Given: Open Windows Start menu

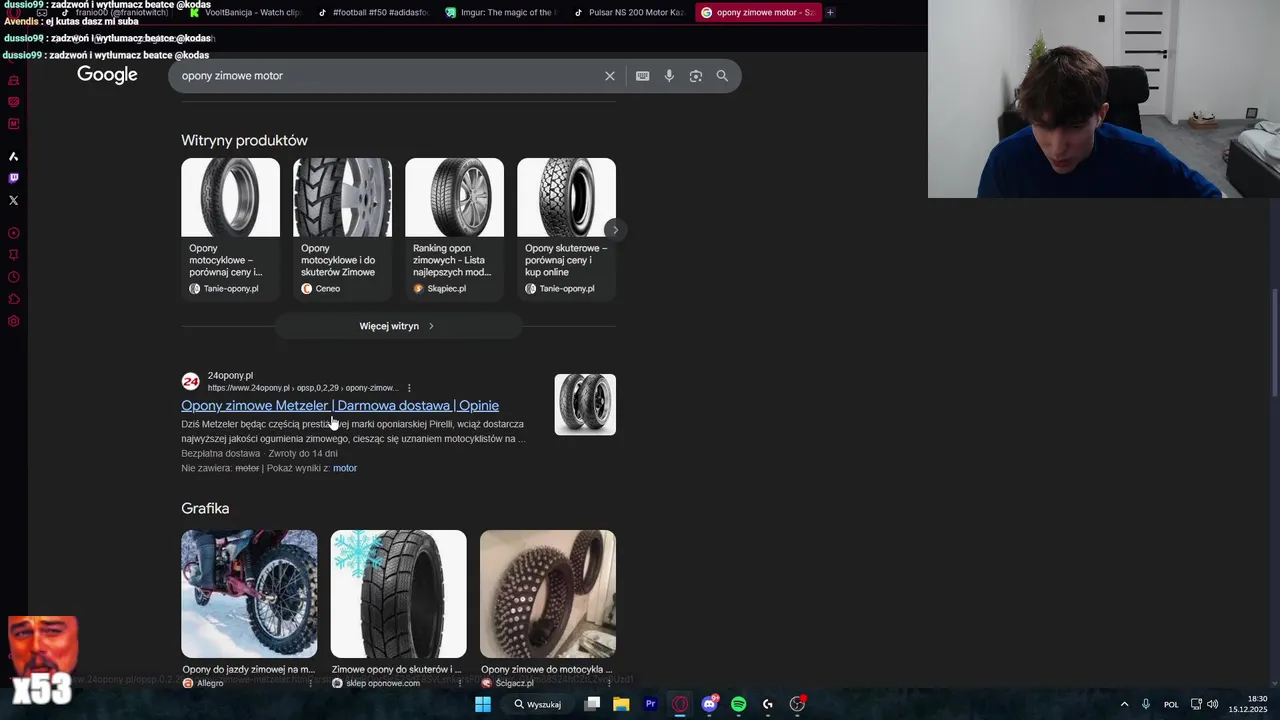Looking at the screenshot, I should [483, 704].
